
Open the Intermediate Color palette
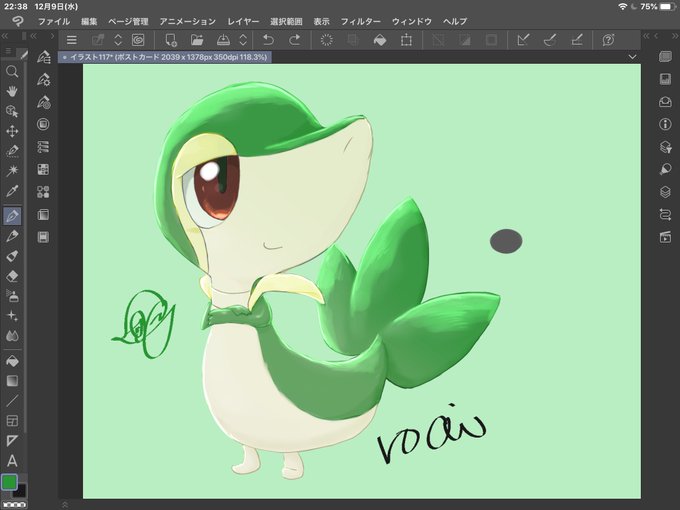tap(43, 192)
